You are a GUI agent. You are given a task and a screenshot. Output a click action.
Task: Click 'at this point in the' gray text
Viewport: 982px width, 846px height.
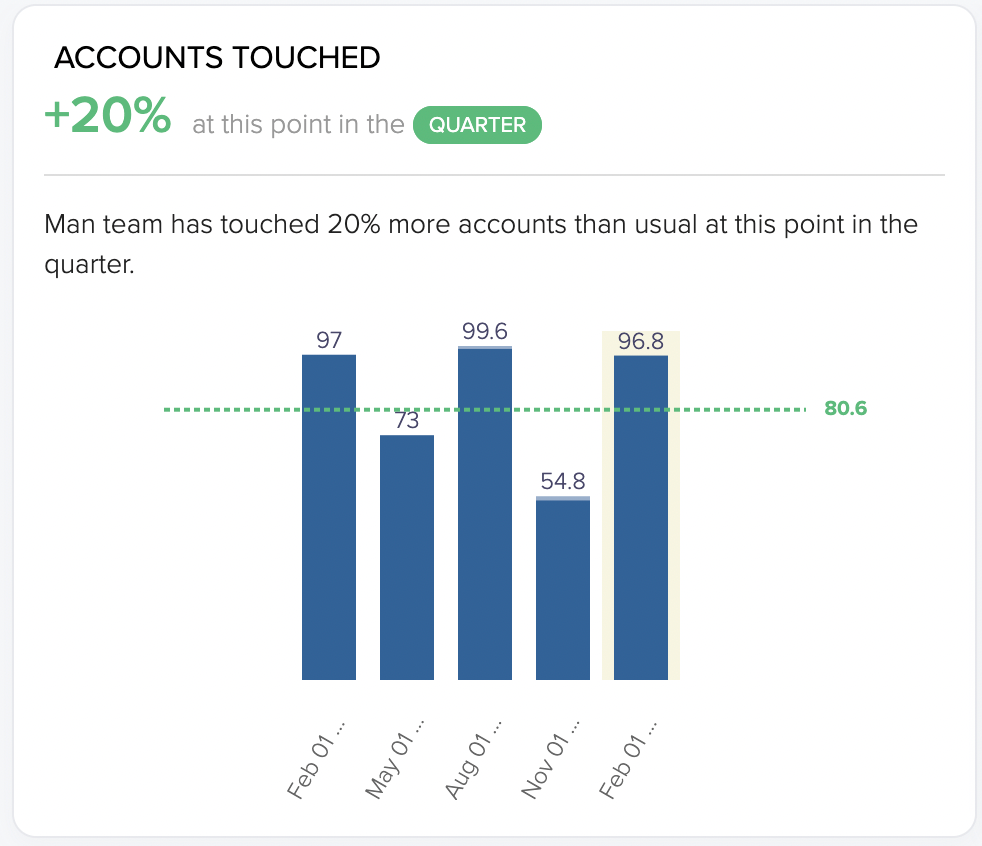pyautogui.click(x=299, y=125)
